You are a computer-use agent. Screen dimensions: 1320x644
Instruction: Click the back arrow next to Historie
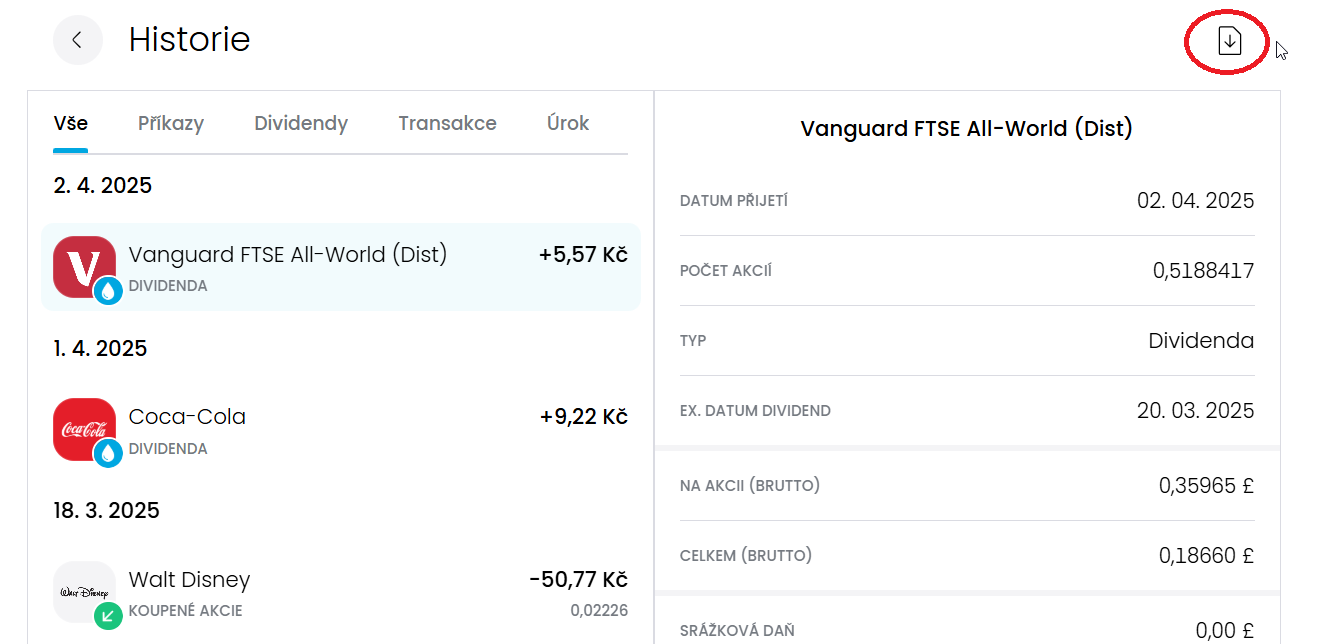(77, 40)
